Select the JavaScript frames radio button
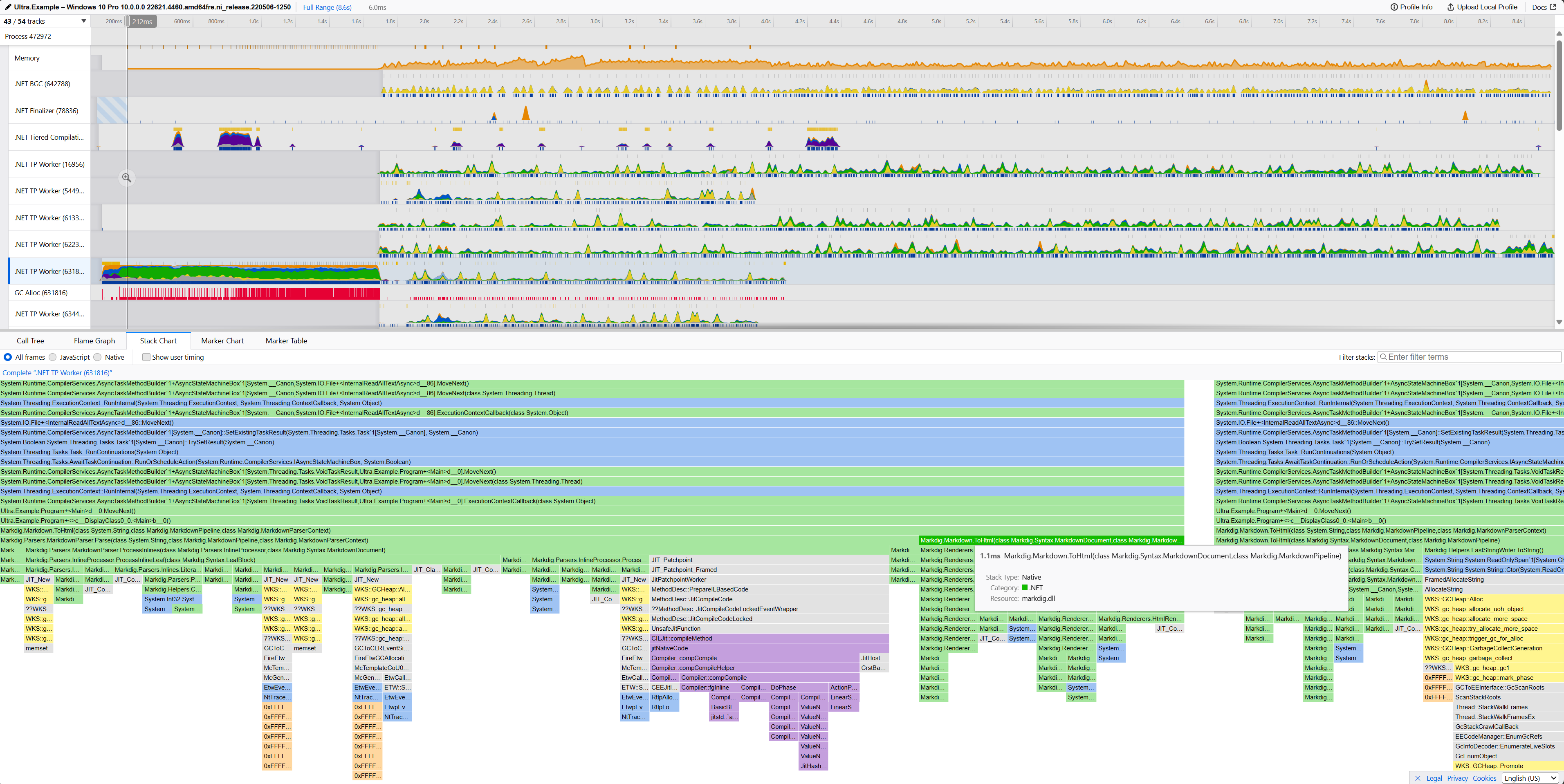This screenshot has width=1564, height=784. point(53,357)
